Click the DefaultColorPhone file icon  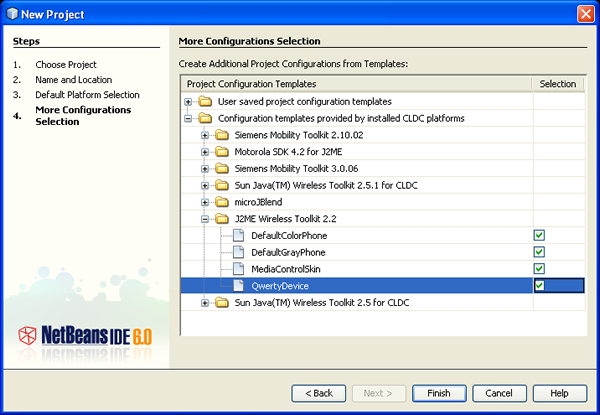click(x=238, y=236)
